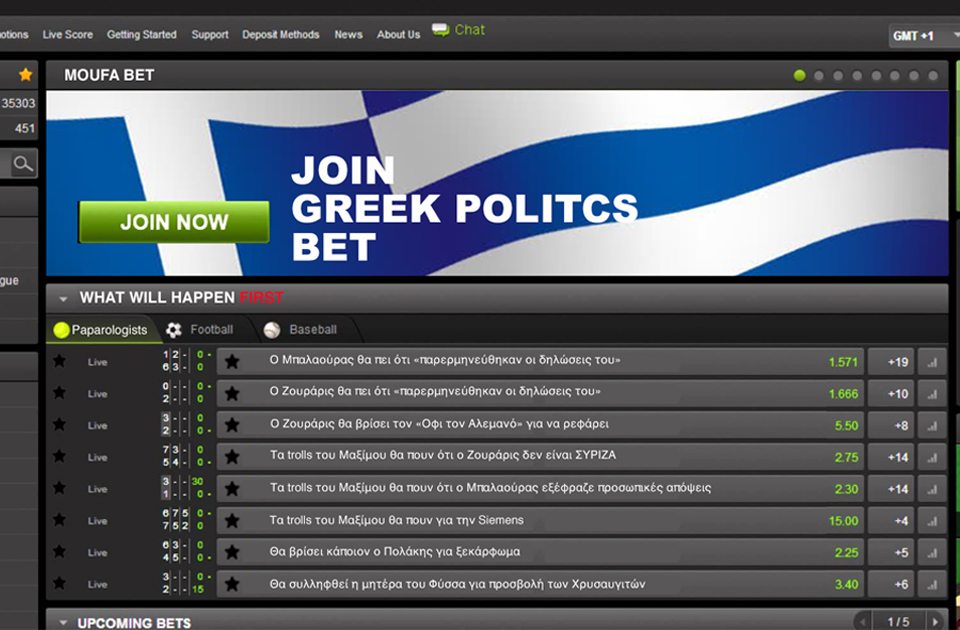Open the Chat speech bubble icon
This screenshot has height=630, width=960.
coord(441,31)
